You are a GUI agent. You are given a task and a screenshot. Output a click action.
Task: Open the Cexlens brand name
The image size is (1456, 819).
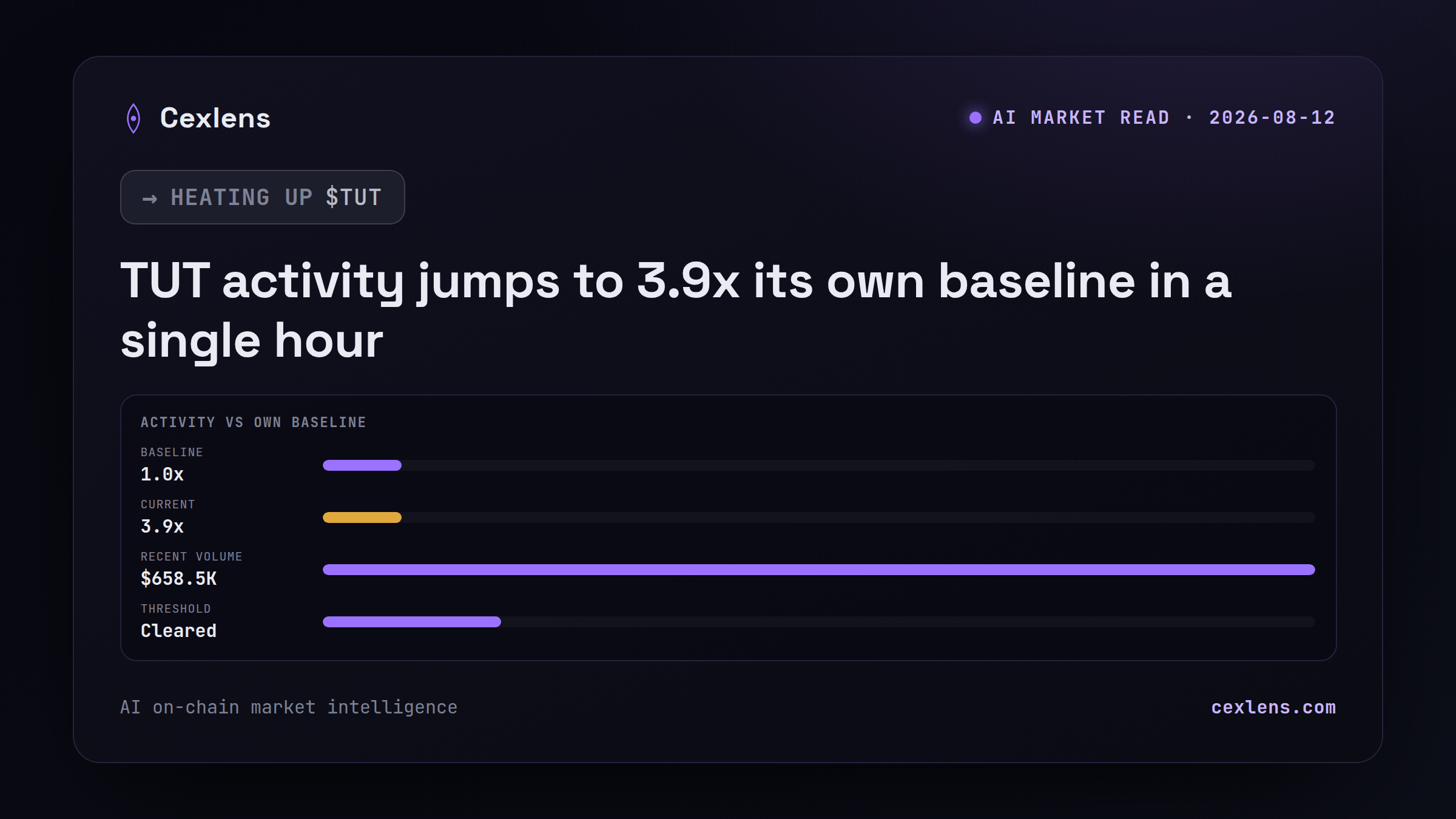215,118
